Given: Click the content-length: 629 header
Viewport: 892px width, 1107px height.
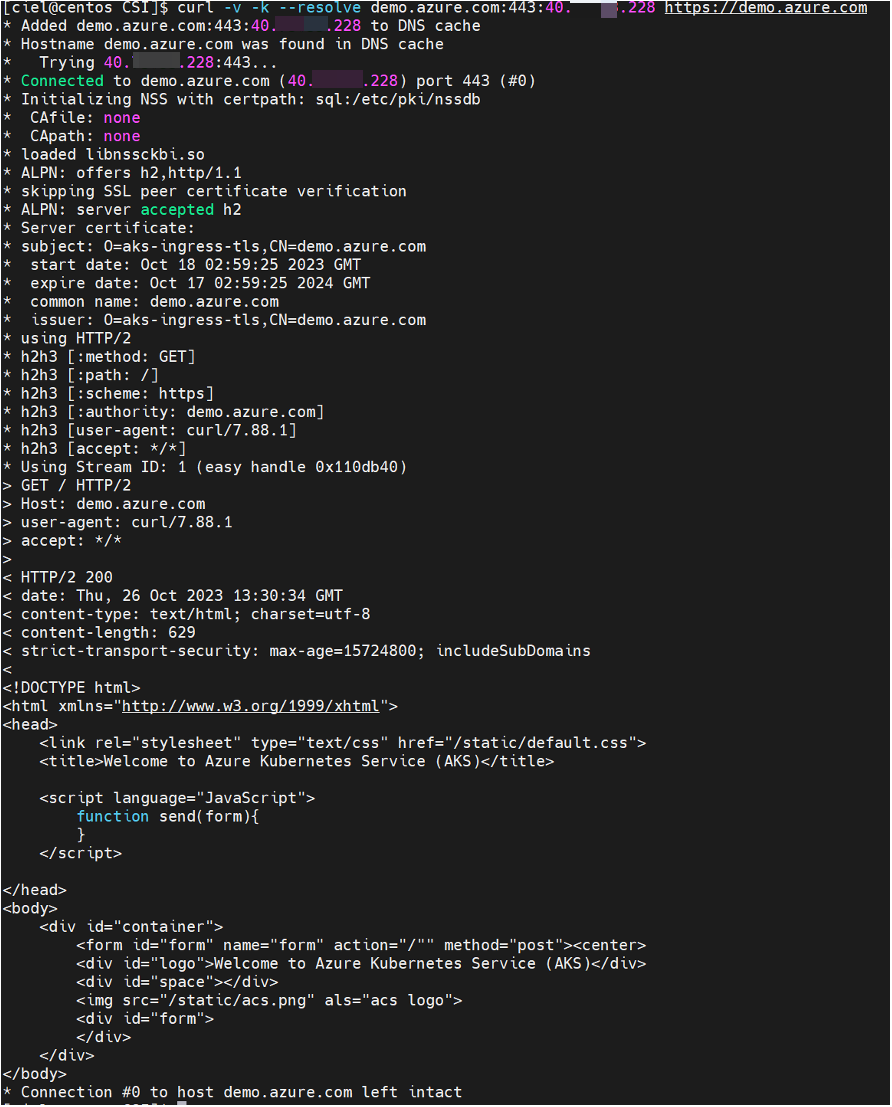Looking at the screenshot, I should point(108,632).
